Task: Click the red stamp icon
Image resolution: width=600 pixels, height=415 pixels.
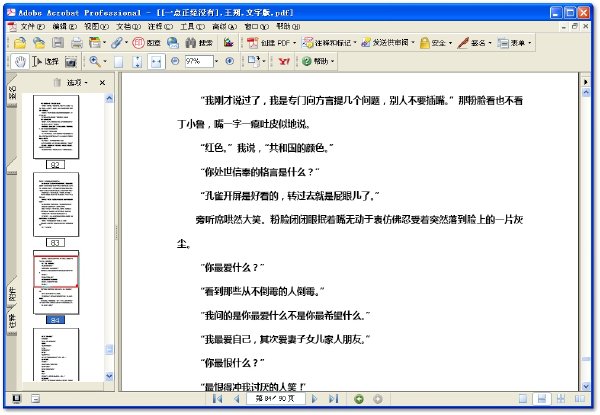Action: click(138, 42)
